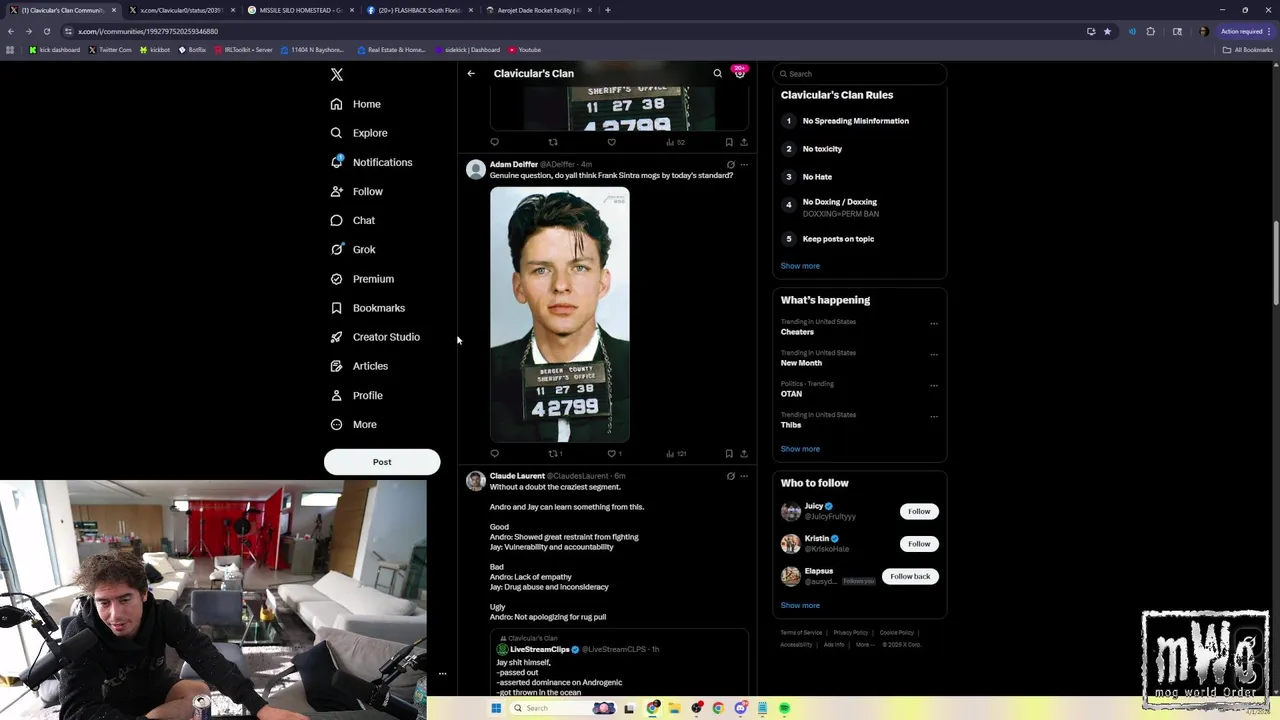Open options for Cheaters trend
The height and width of the screenshot is (720, 1280).
pos(934,324)
